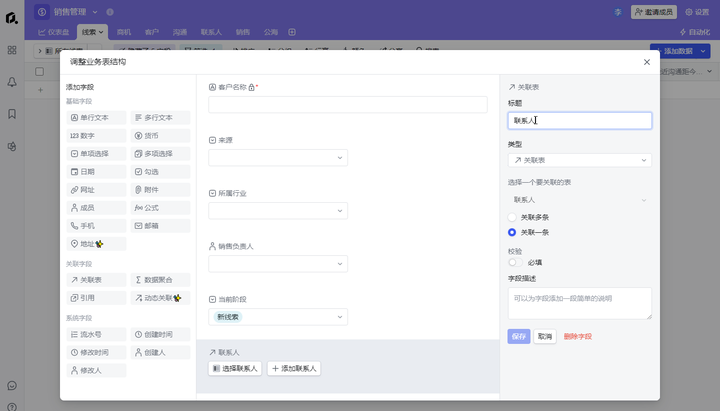
Task: Click the 取消 button
Action: pyautogui.click(x=545, y=337)
